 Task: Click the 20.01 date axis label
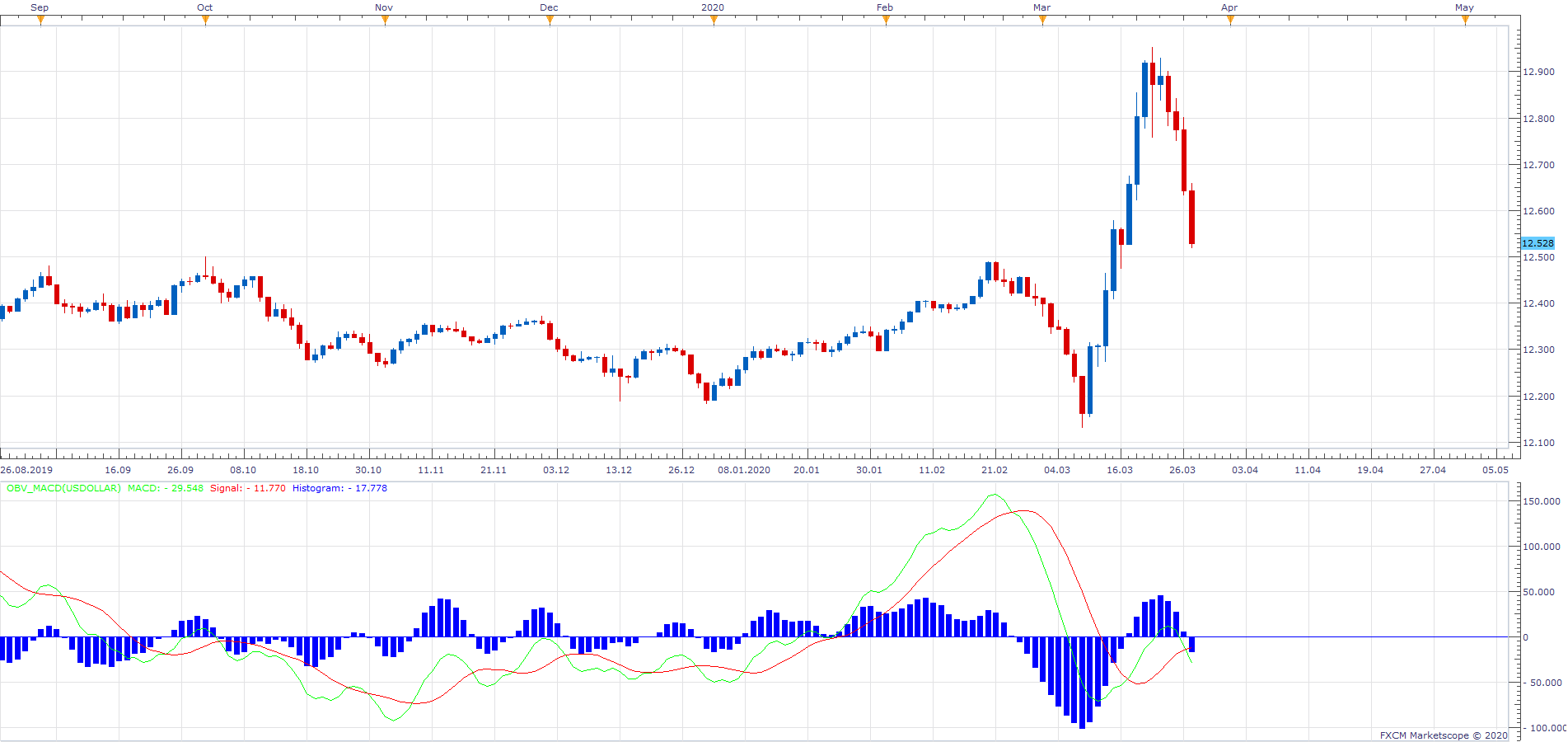tap(807, 470)
